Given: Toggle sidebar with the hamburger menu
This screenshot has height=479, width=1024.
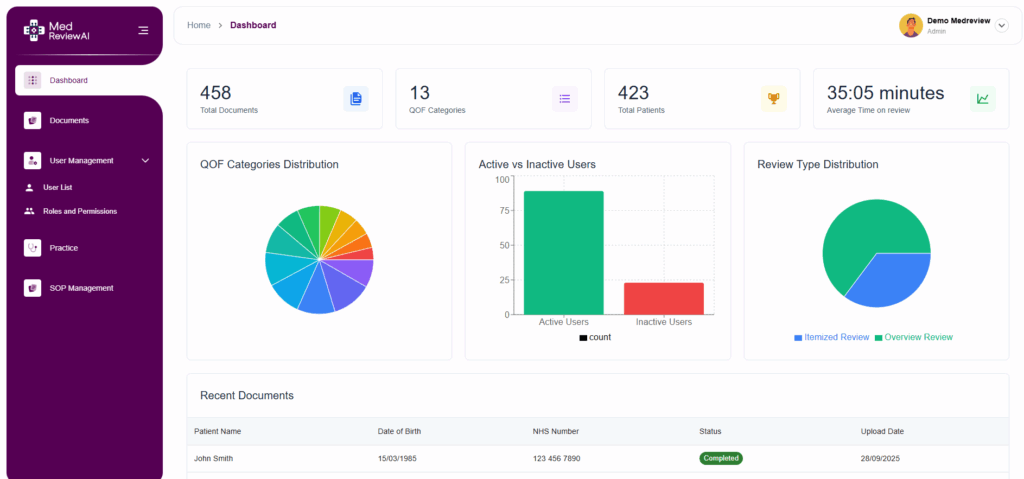Looking at the screenshot, I should pyautogui.click(x=143, y=30).
